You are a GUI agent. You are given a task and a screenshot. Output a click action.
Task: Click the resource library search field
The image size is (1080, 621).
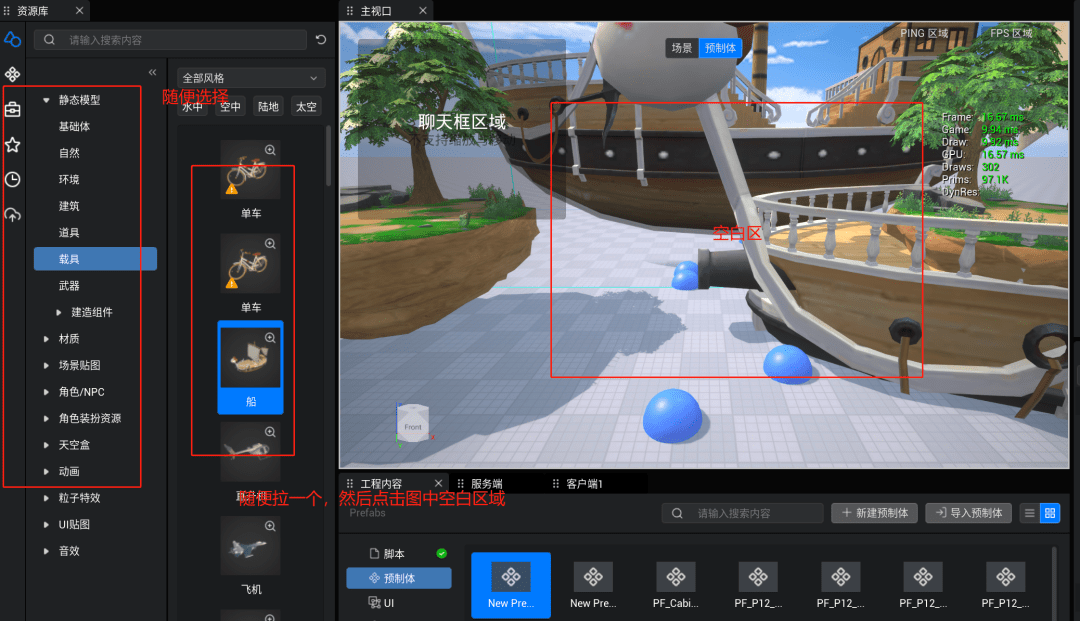click(x=170, y=40)
